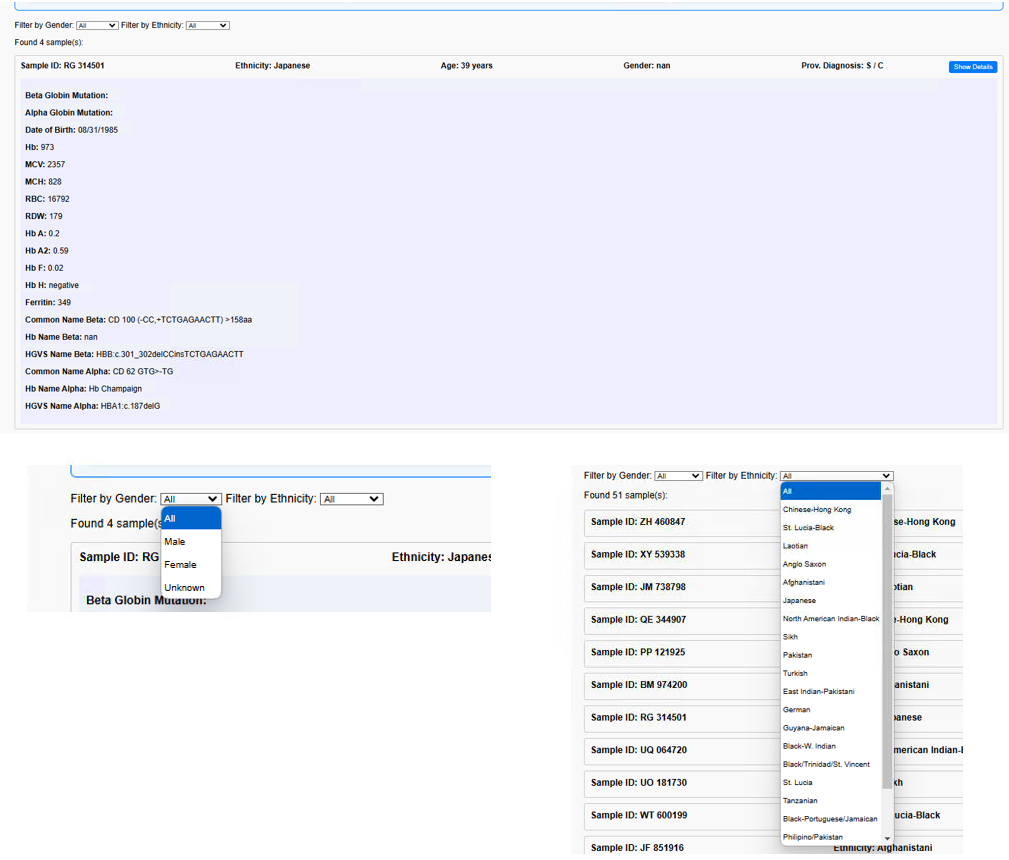
Task: Pick St. Lucia-Black from ethnicity list
Action: pyautogui.click(x=830, y=528)
